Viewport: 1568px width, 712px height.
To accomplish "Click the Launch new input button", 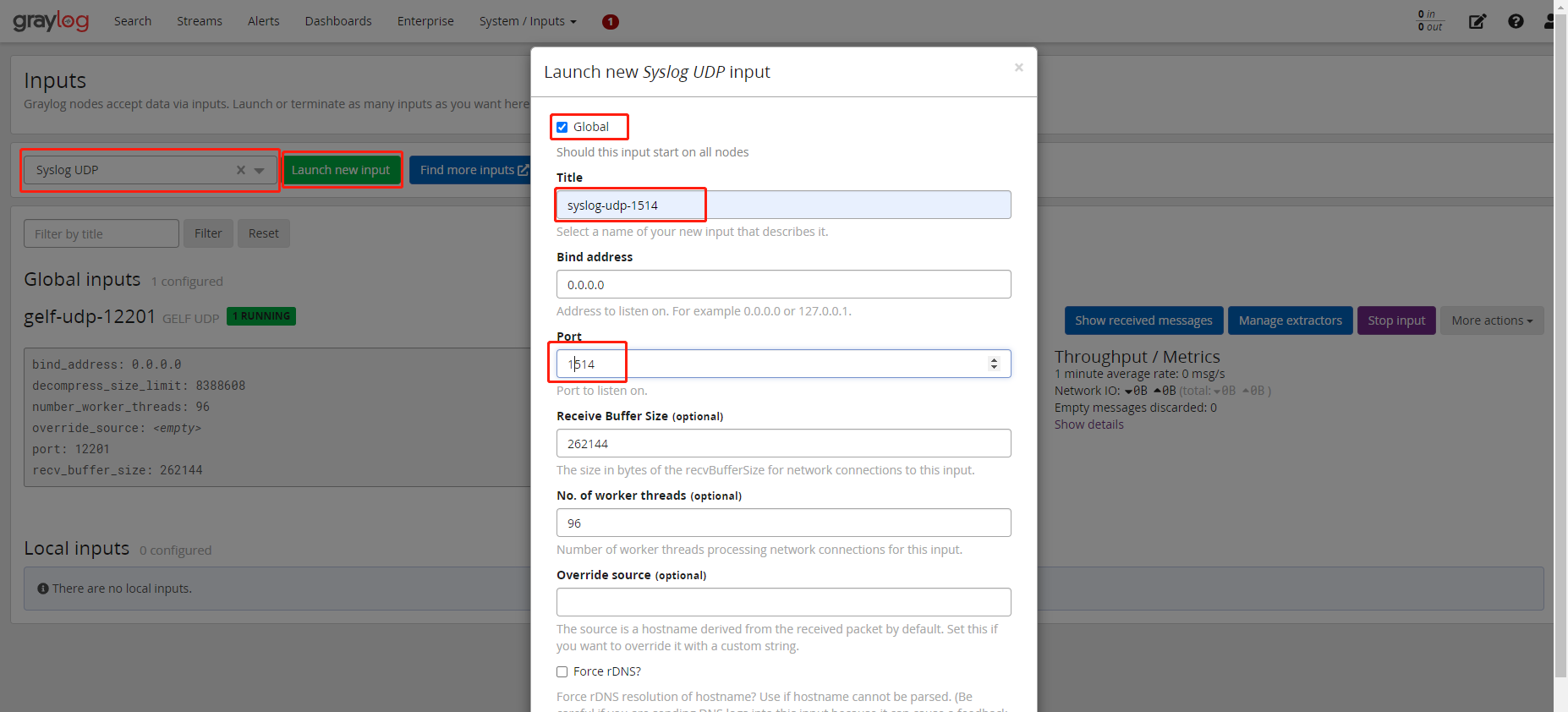I will click(x=341, y=170).
